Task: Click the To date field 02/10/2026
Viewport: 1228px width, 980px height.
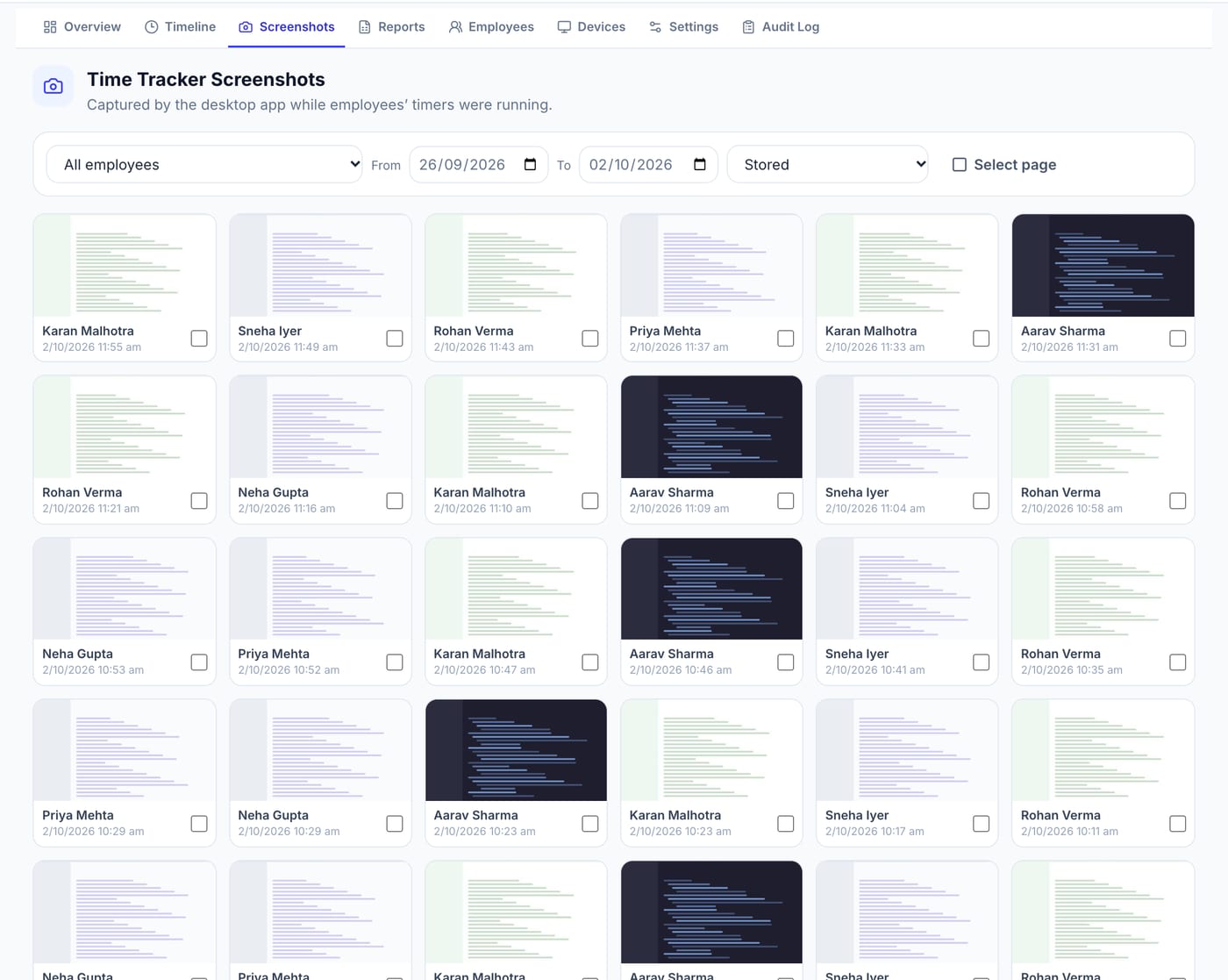Action: click(648, 164)
